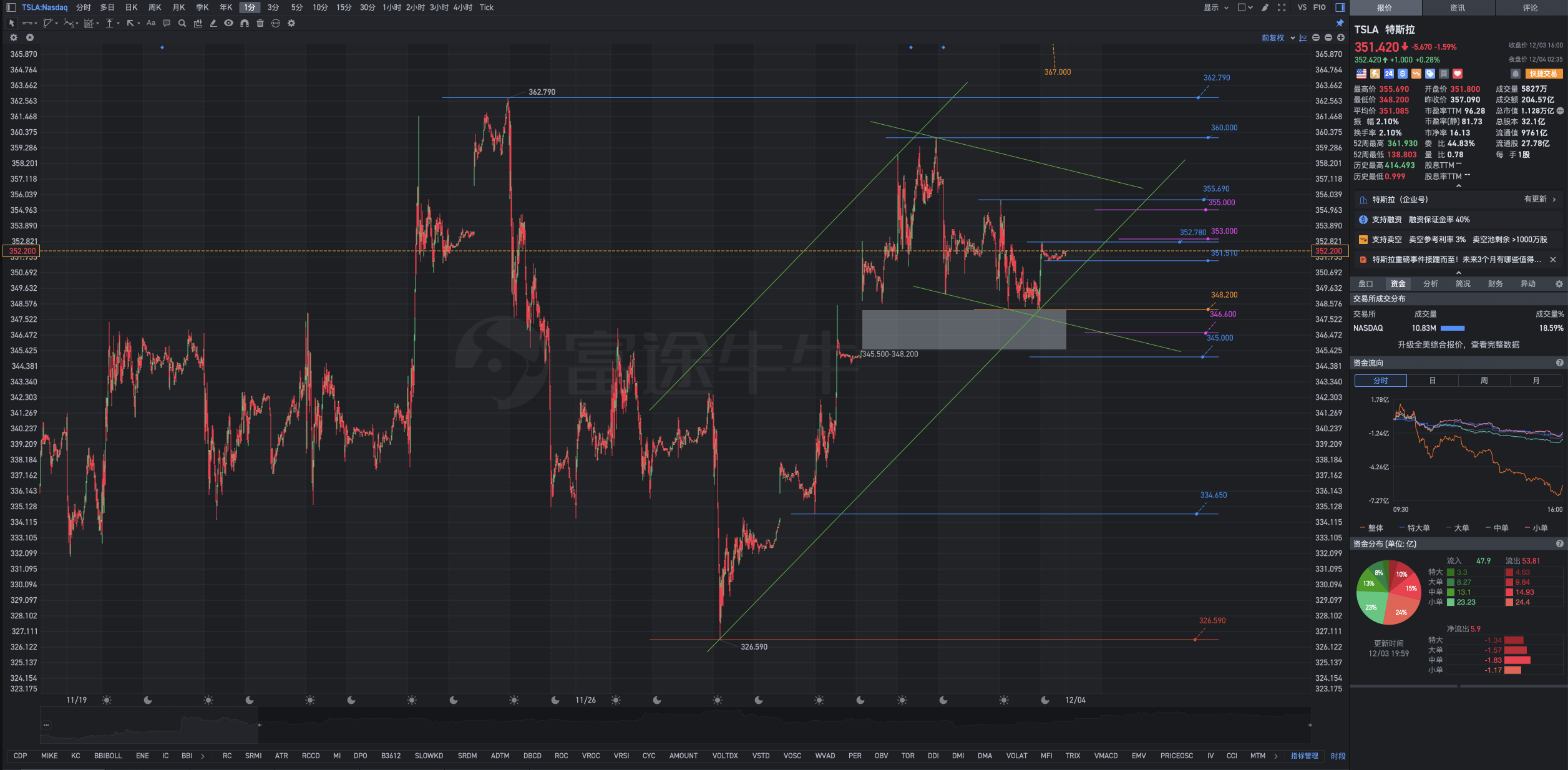Click the red heart favorite icon
Image resolution: width=1568 pixels, height=770 pixels.
coord(1457,74)
